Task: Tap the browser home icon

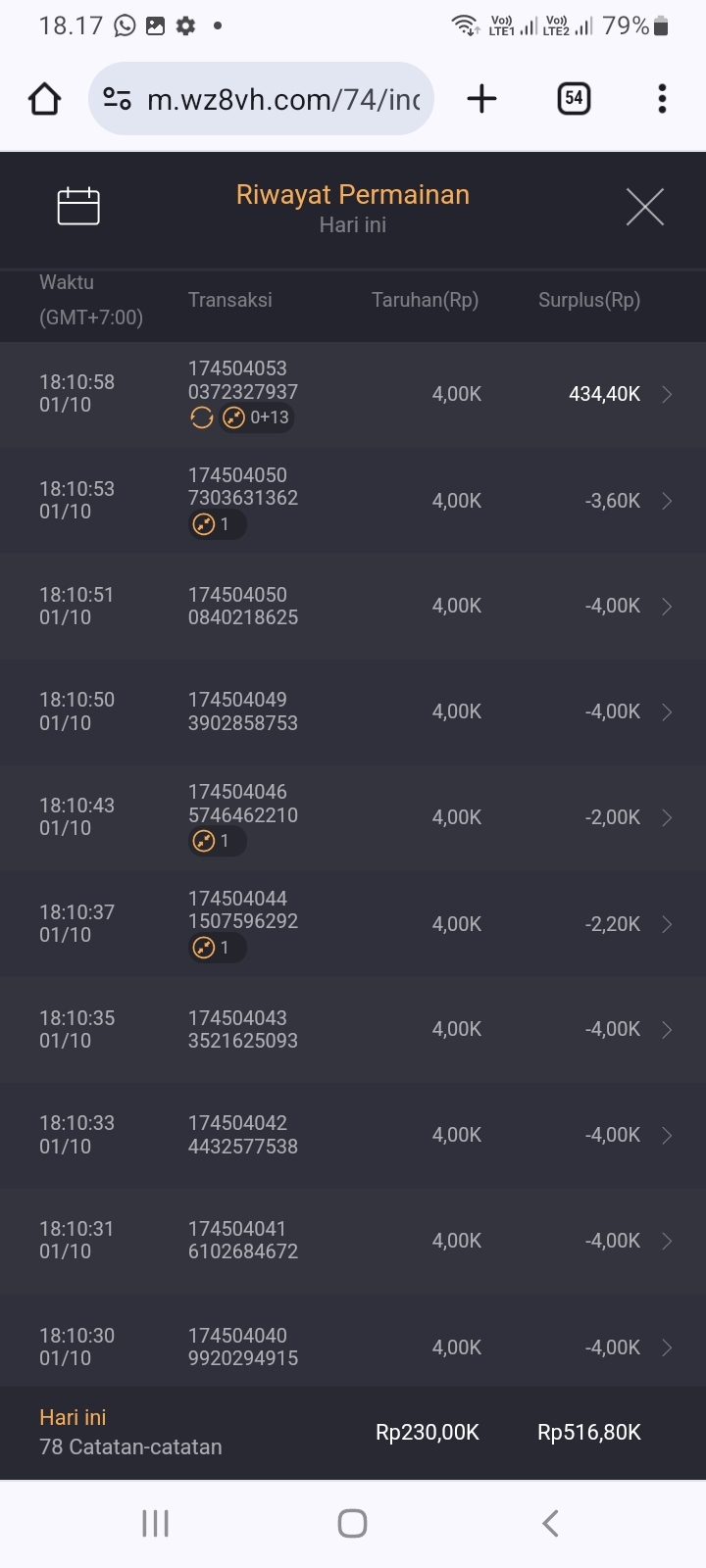Action: point(45,99)
